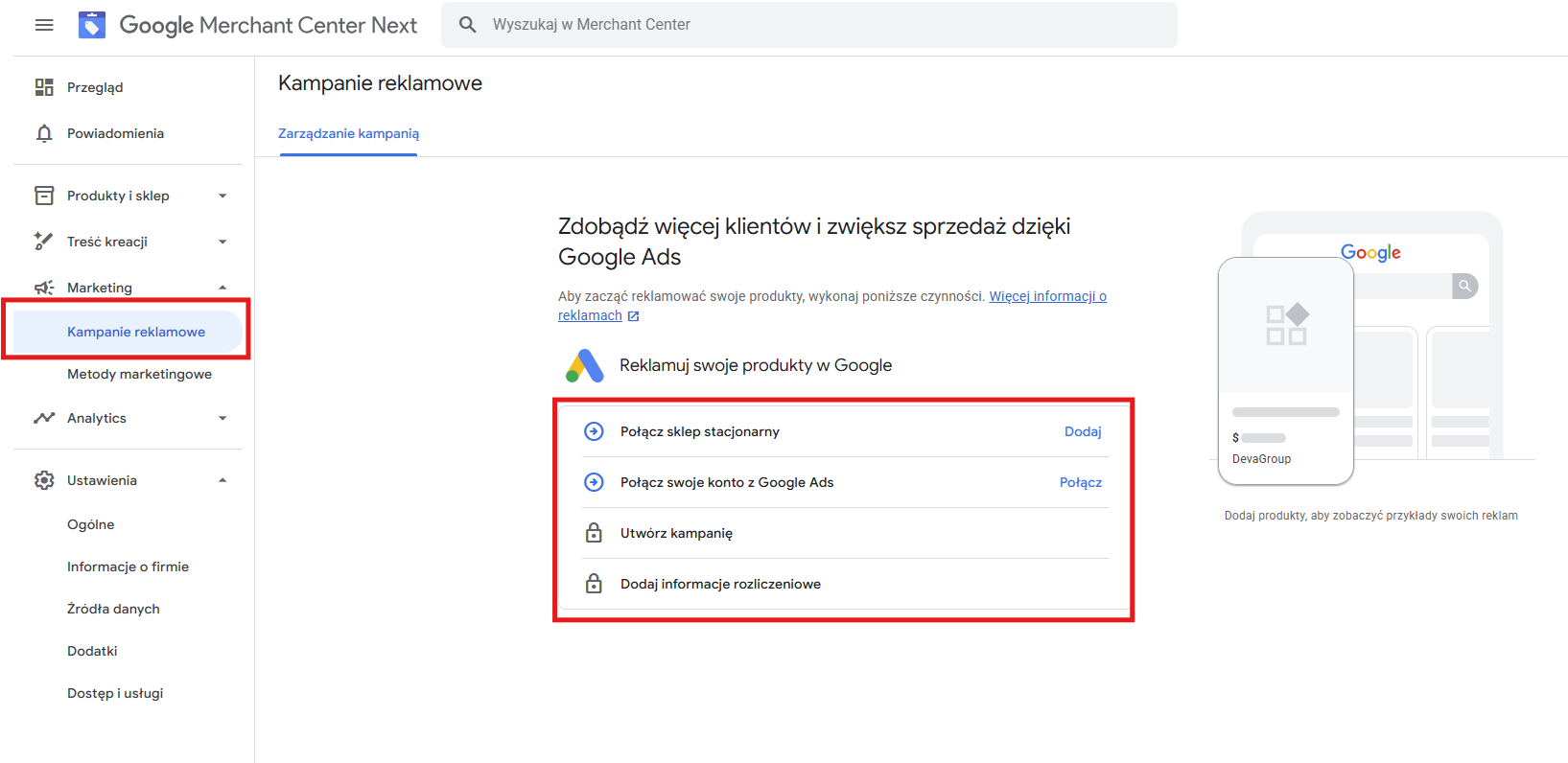Click the Marketing menu label
Image resolution: width=1568 pixels, height=763 pixels.
[x=100, y=288]
